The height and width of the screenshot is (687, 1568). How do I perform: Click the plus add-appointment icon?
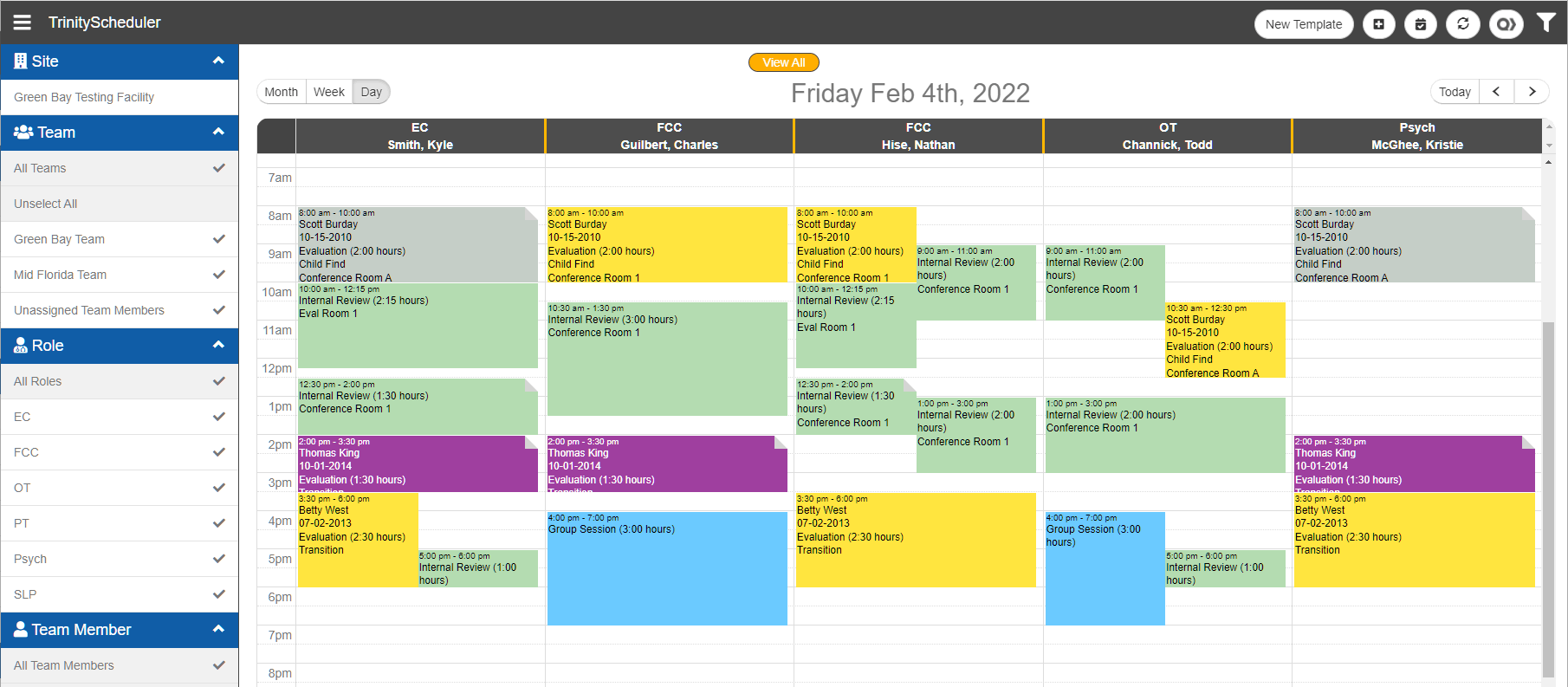(x=1378, y=24)
